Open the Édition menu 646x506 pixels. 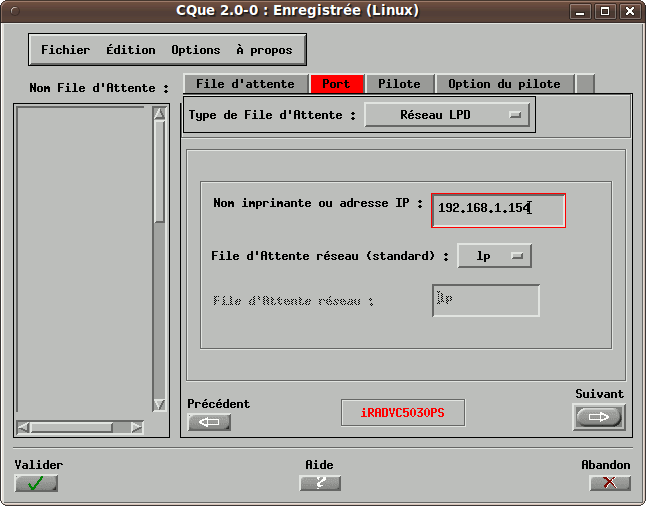[131, 49]
